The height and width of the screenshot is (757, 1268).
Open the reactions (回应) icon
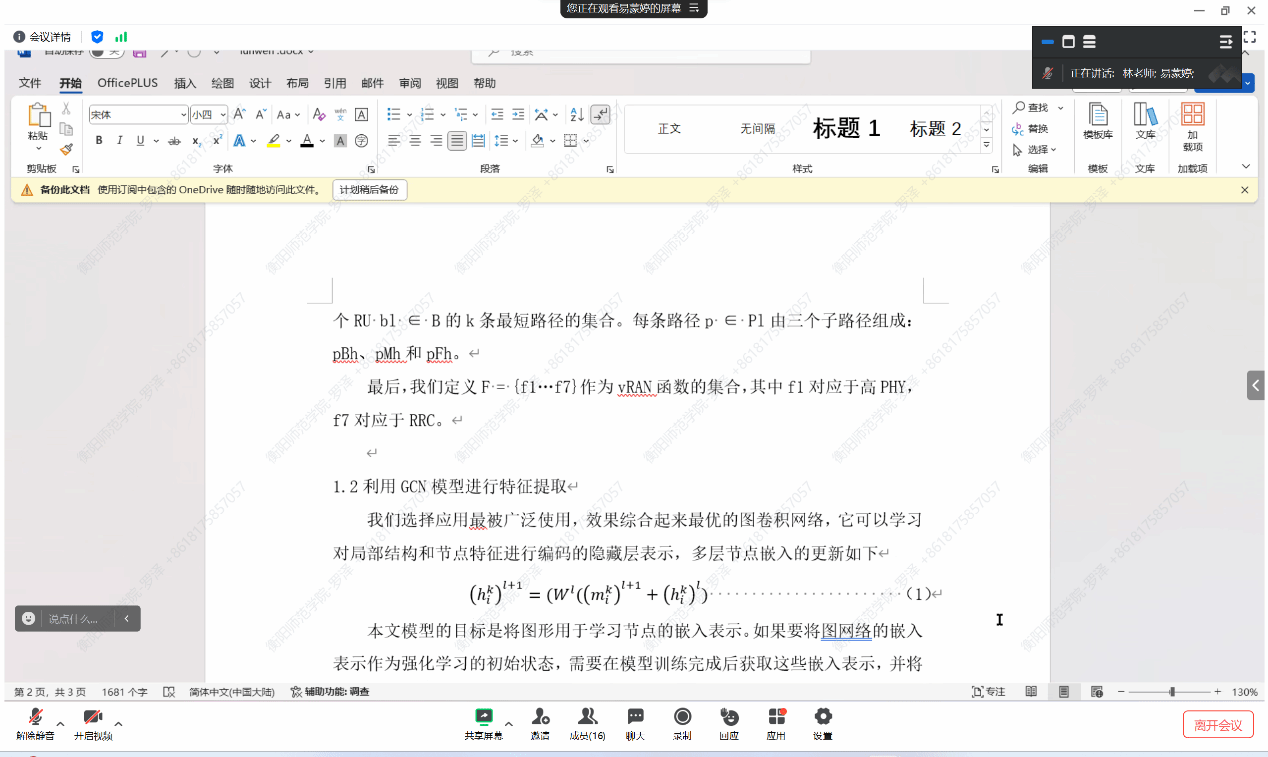click(x=729, y=722)
